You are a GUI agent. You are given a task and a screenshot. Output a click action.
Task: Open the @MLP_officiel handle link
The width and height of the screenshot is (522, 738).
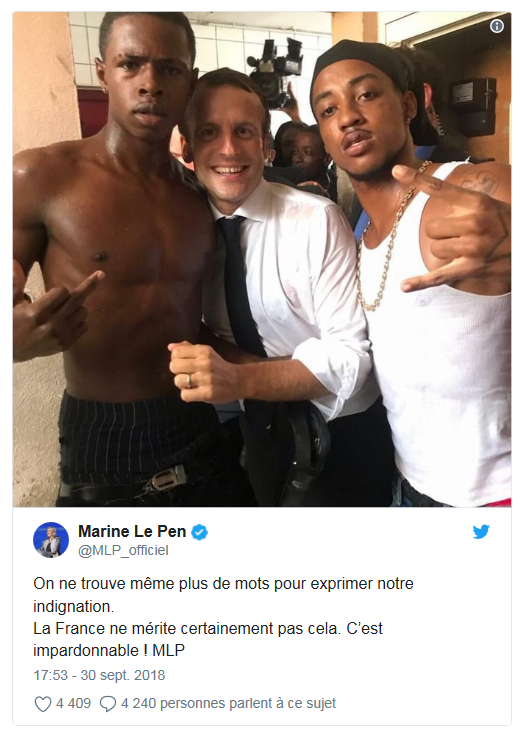(123, 550)
